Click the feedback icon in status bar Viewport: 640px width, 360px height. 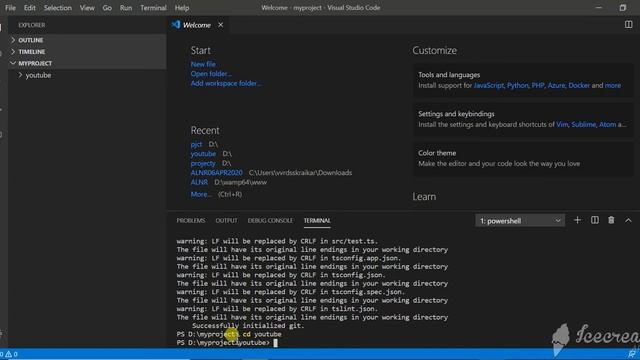(632, 354)
